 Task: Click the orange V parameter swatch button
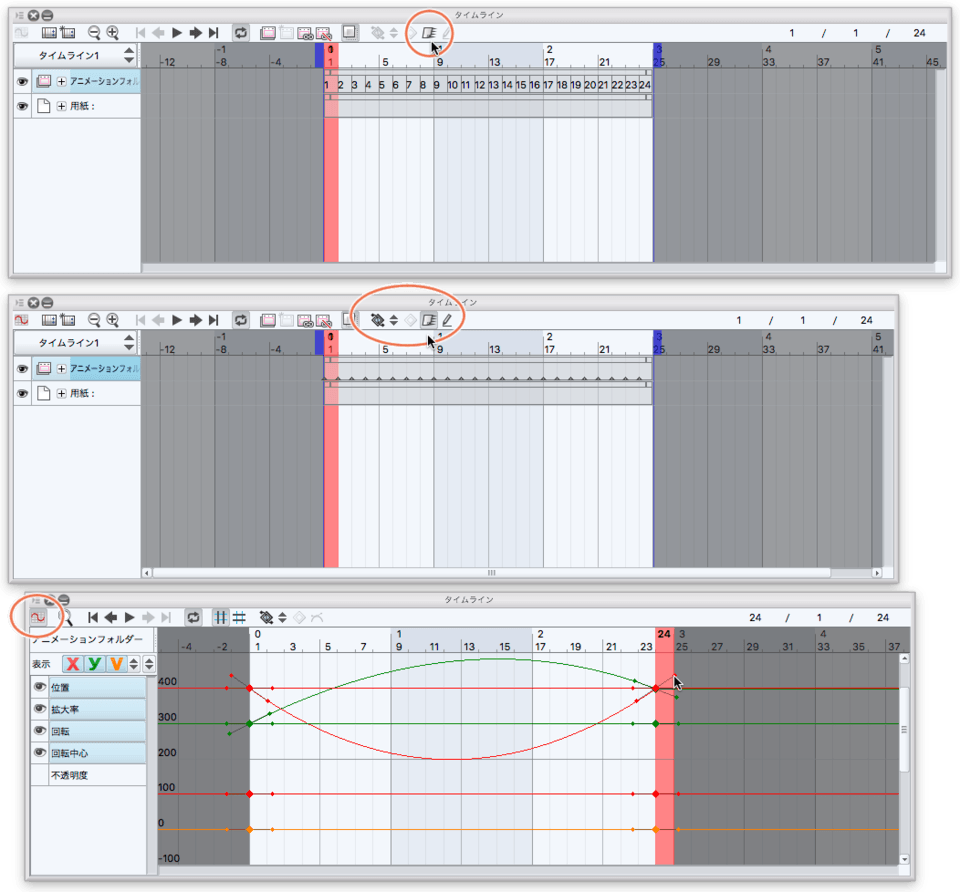click(118, 663)
